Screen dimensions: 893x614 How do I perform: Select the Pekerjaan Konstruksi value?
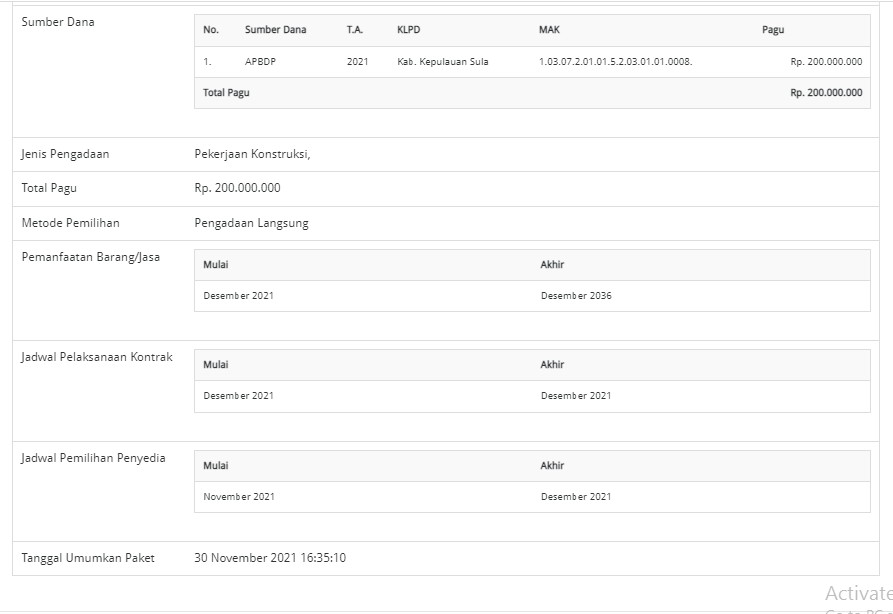coord(252,154)
